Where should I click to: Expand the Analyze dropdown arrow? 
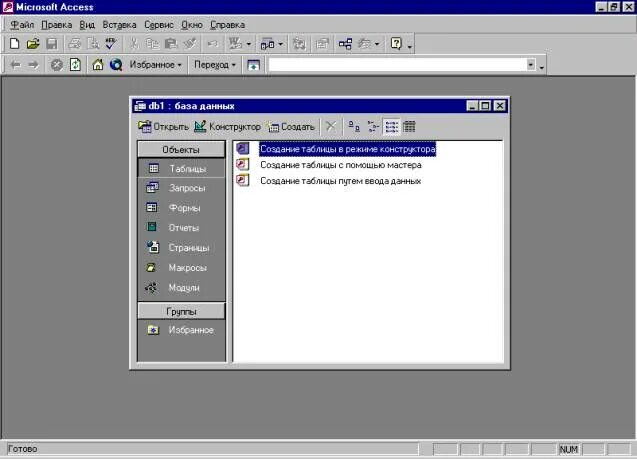pyautogui.click(x=280, y=44)
